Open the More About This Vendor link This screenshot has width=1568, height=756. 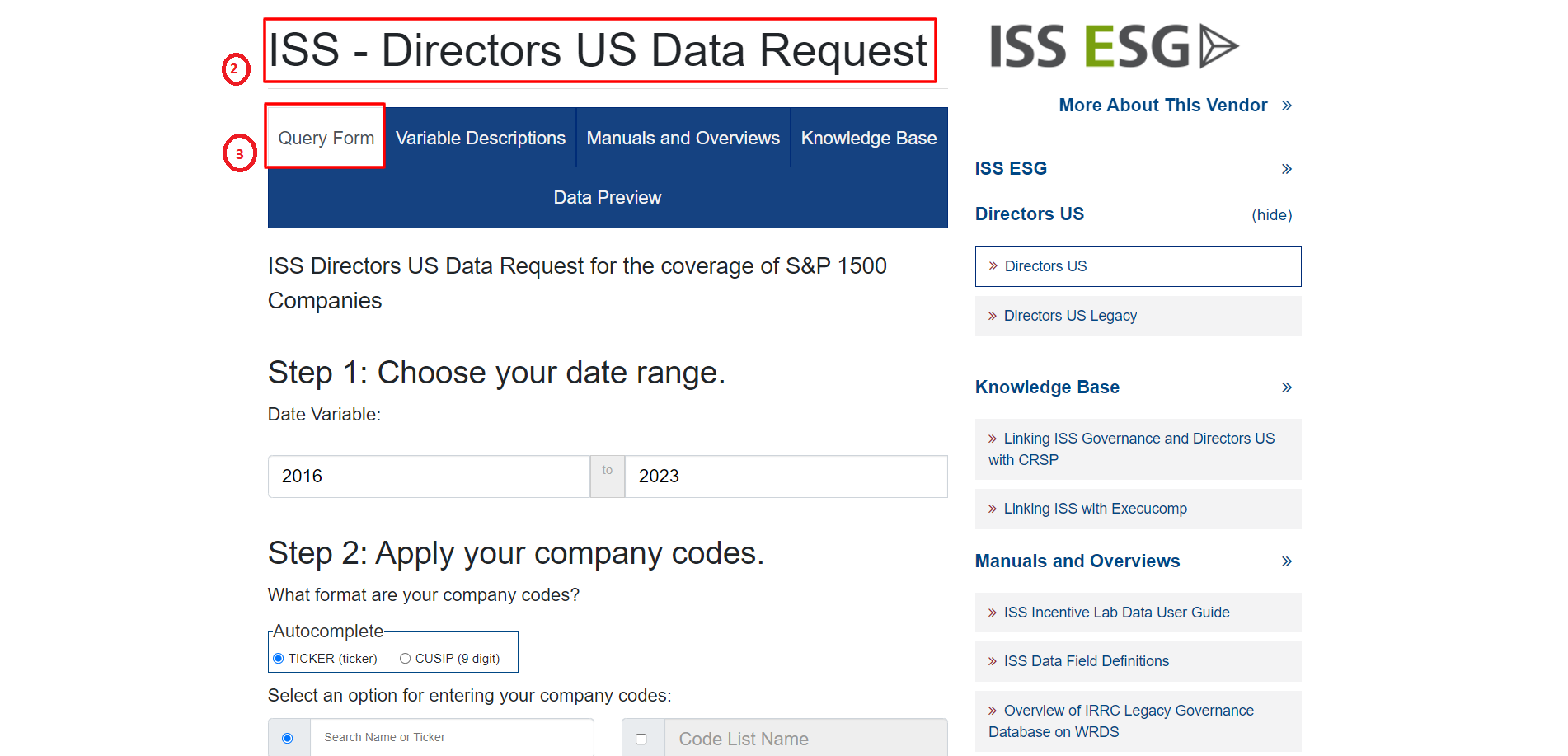(1163, 106)
